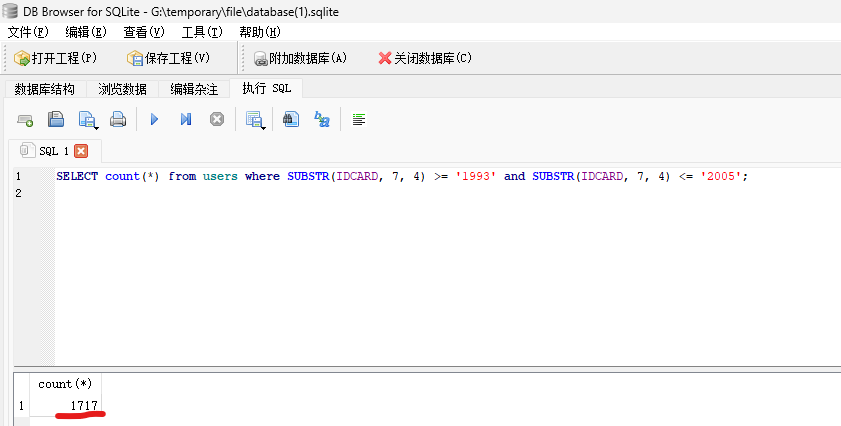Switch to 浏览数据 tab
The image size is (841, 426).
[x=122, y=89]
